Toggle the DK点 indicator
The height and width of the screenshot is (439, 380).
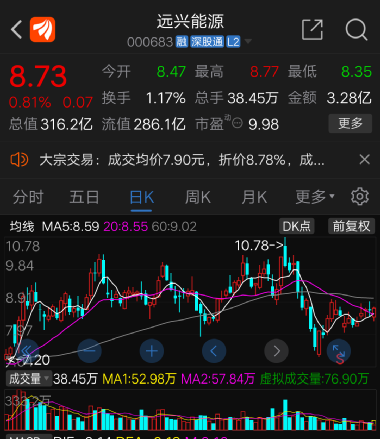(x=296, y=226)
